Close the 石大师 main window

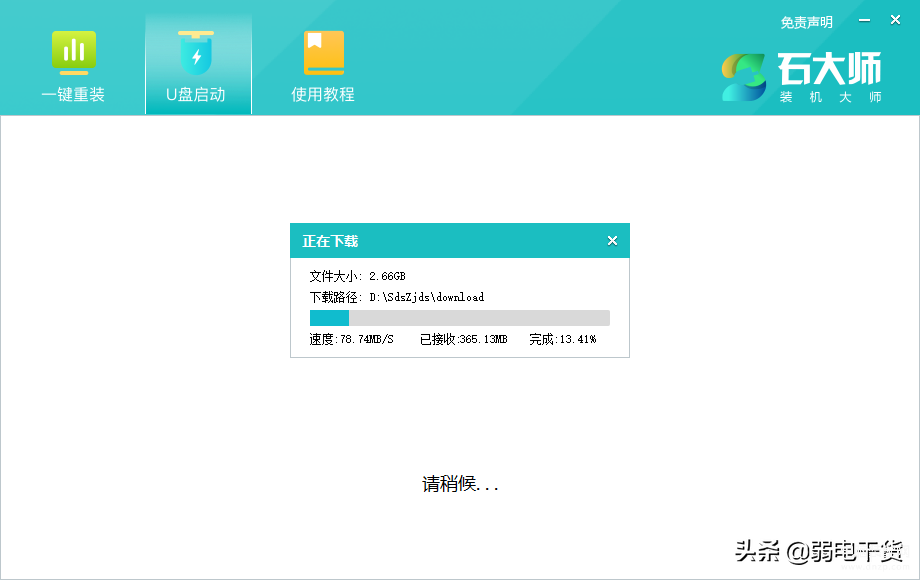coord(893,20)
